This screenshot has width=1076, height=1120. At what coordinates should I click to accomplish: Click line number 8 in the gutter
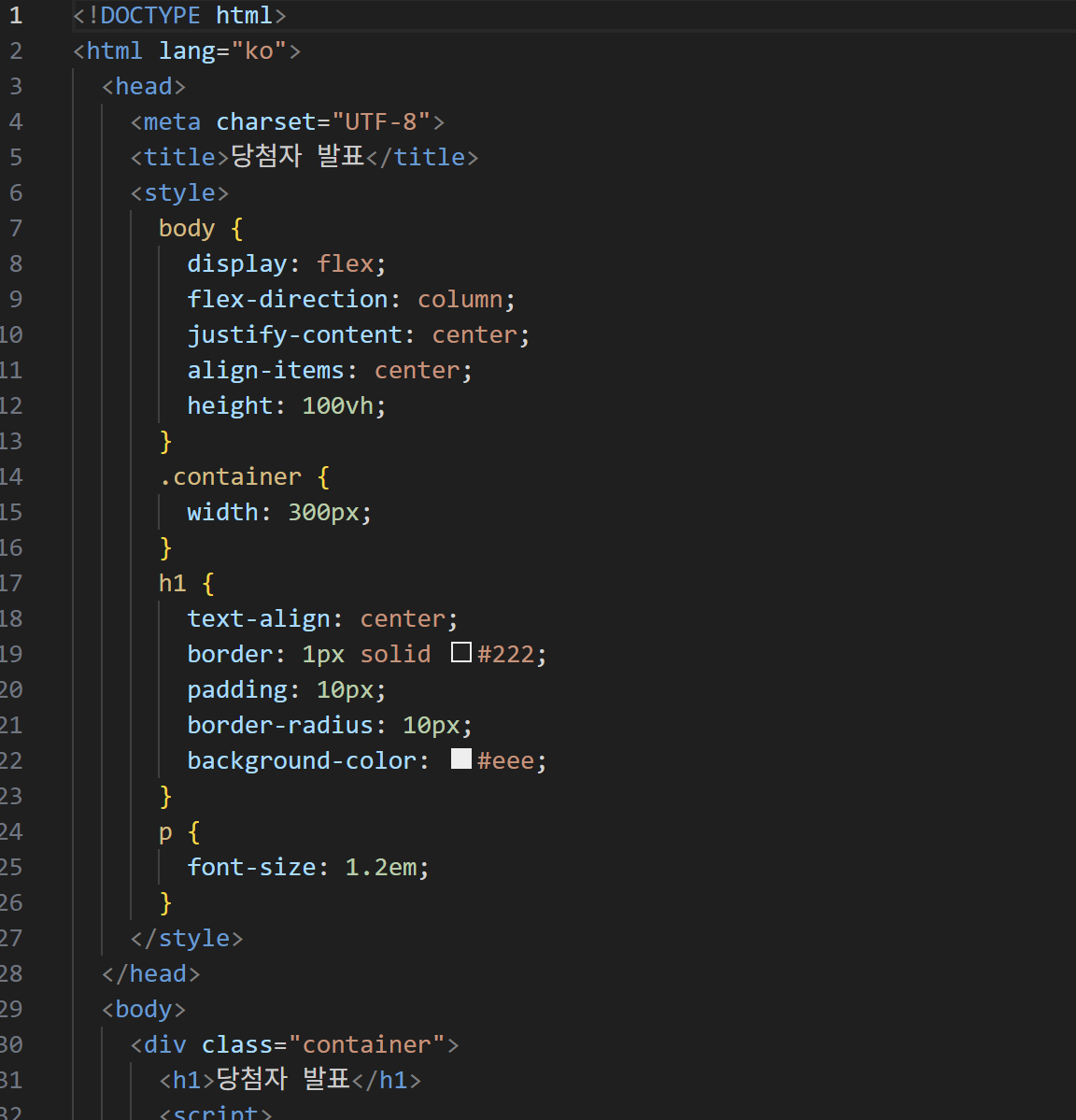point(16,263)
